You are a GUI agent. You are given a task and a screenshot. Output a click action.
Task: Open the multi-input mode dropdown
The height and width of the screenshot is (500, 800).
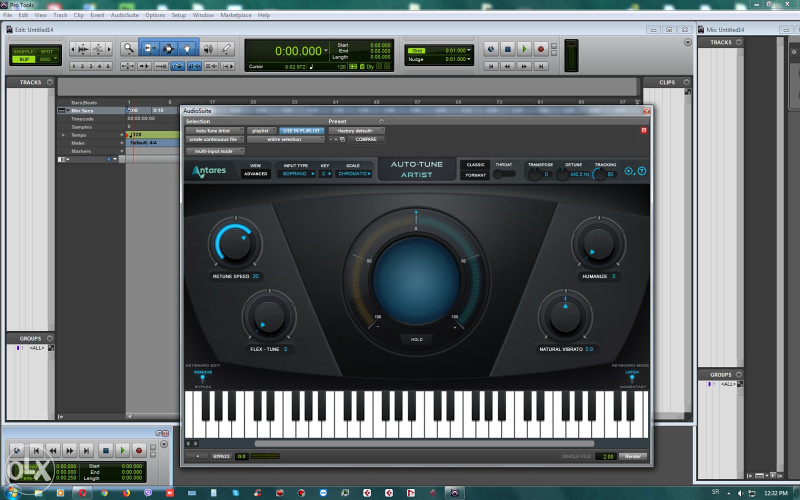point(215,151)
